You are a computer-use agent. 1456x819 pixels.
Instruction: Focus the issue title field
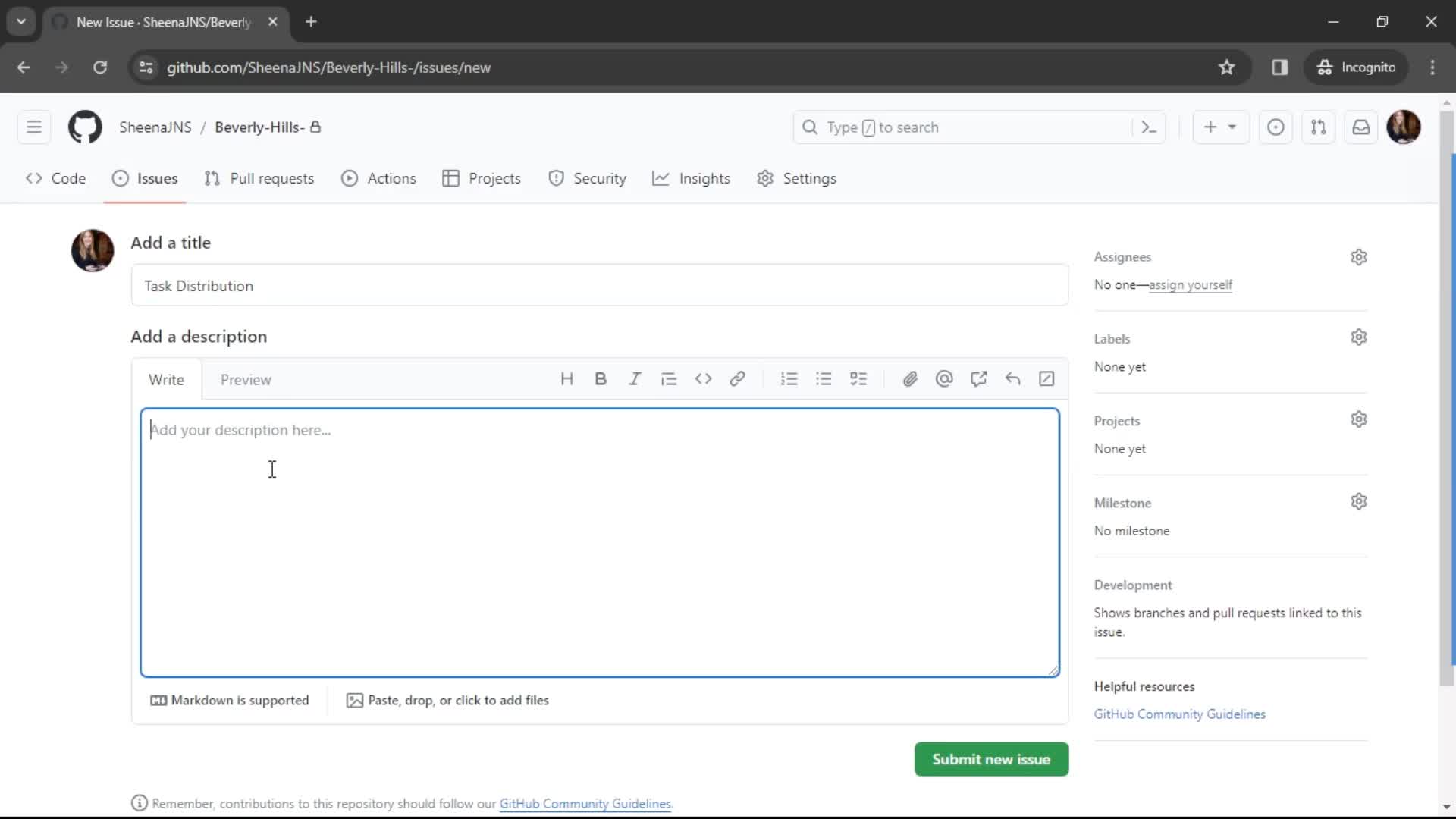(x=600, y=286)
